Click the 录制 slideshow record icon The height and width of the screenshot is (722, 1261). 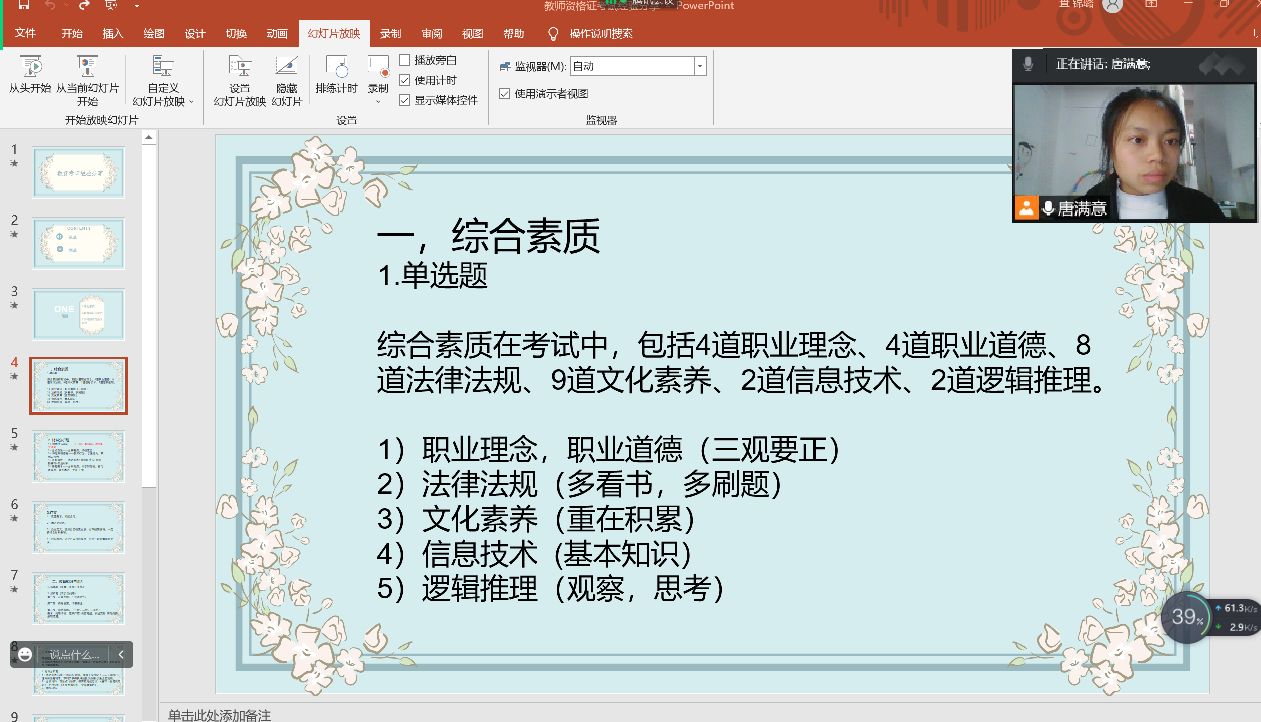[x=378, y=67]
